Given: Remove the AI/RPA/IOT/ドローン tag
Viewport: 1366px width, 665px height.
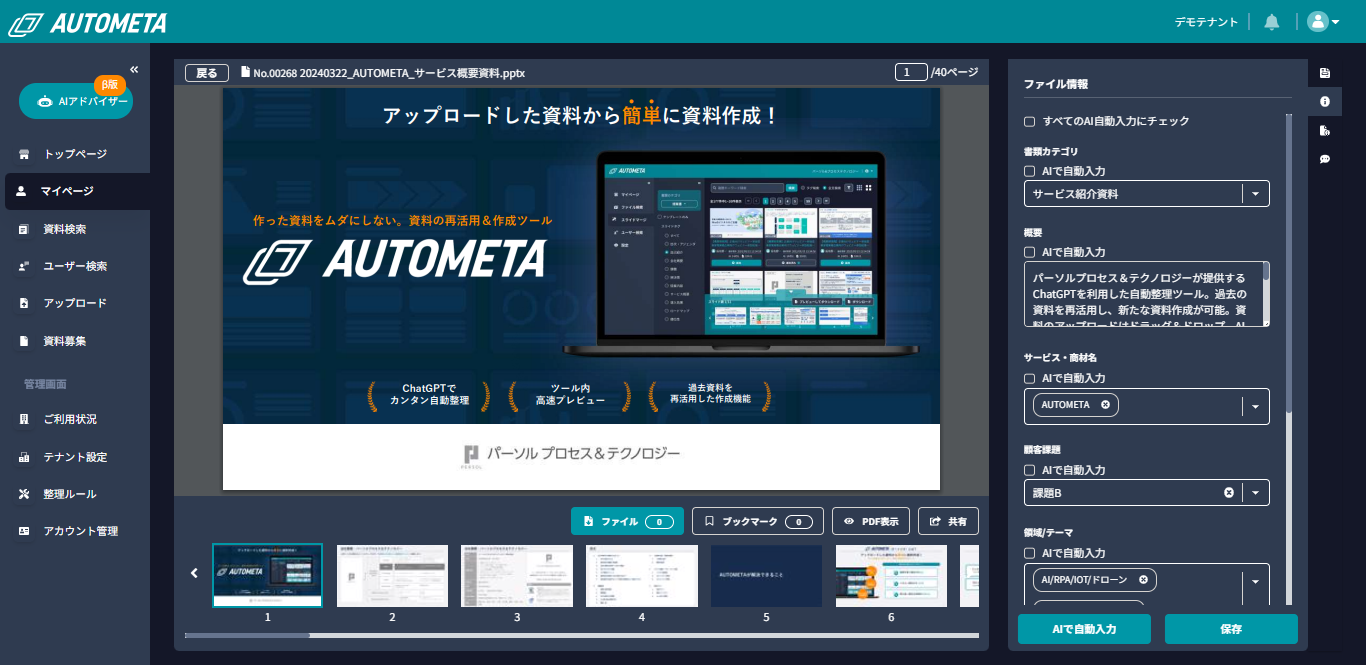Looking at the screenshot, I should (x=1142, y=580).
